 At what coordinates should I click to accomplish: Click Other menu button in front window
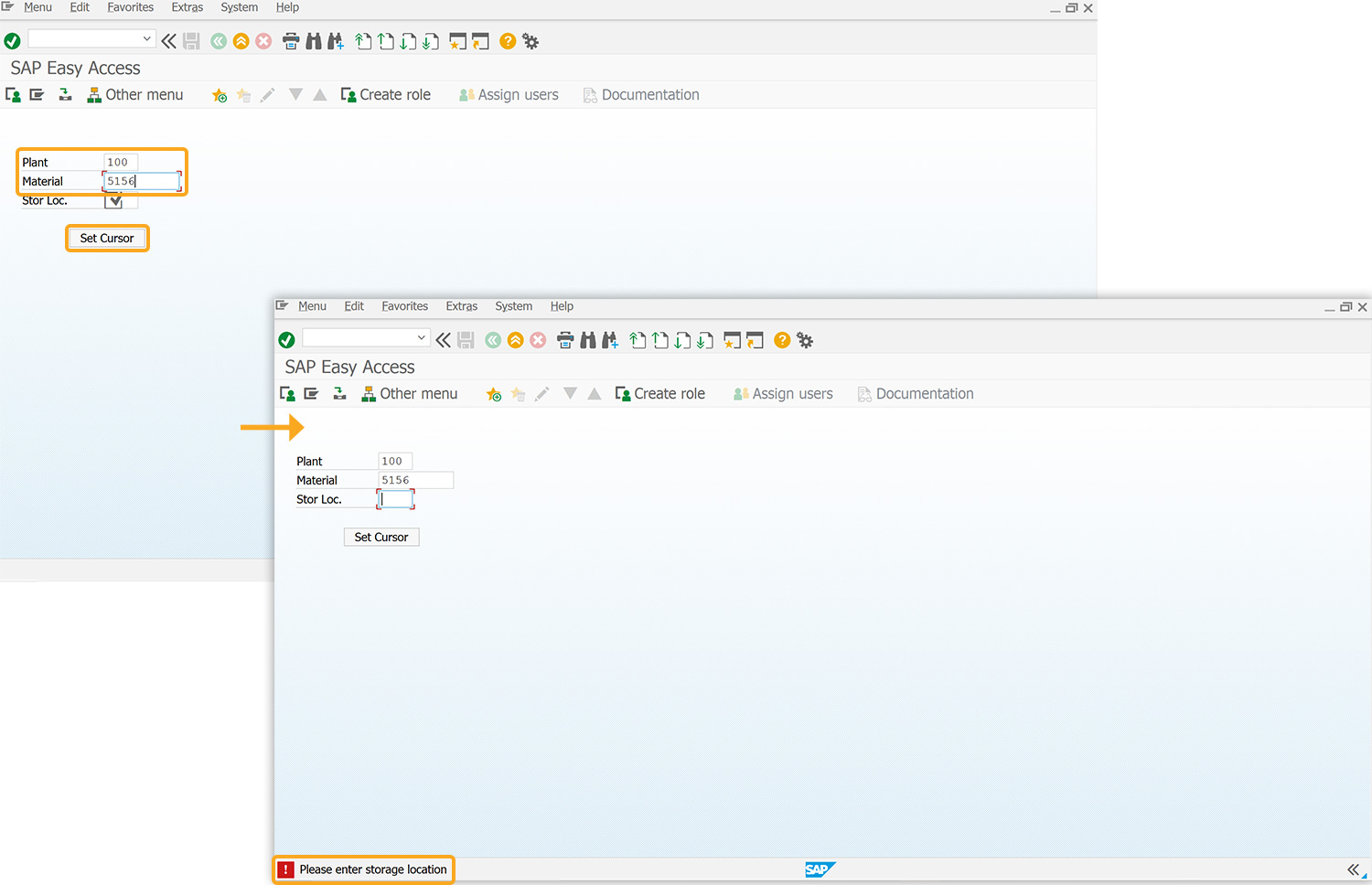[x=410, y=394]
